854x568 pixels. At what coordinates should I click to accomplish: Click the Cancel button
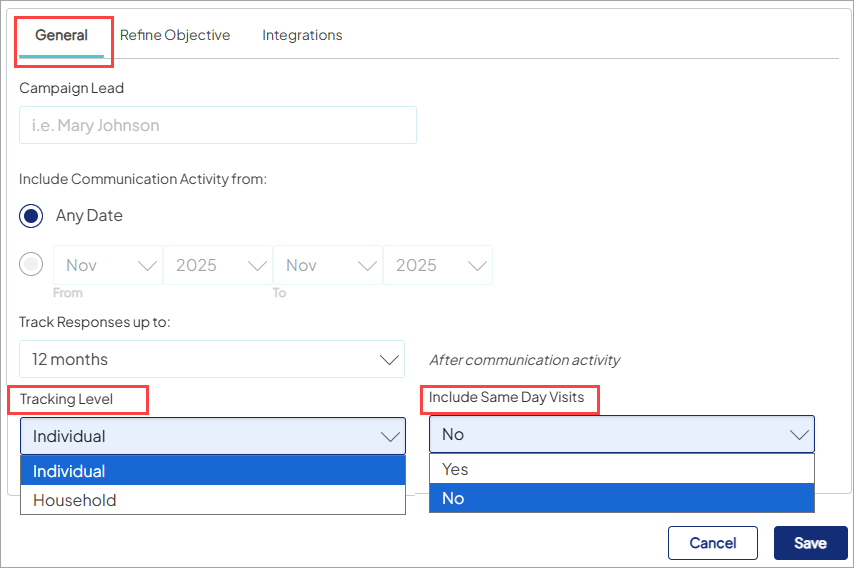(712, 543)
